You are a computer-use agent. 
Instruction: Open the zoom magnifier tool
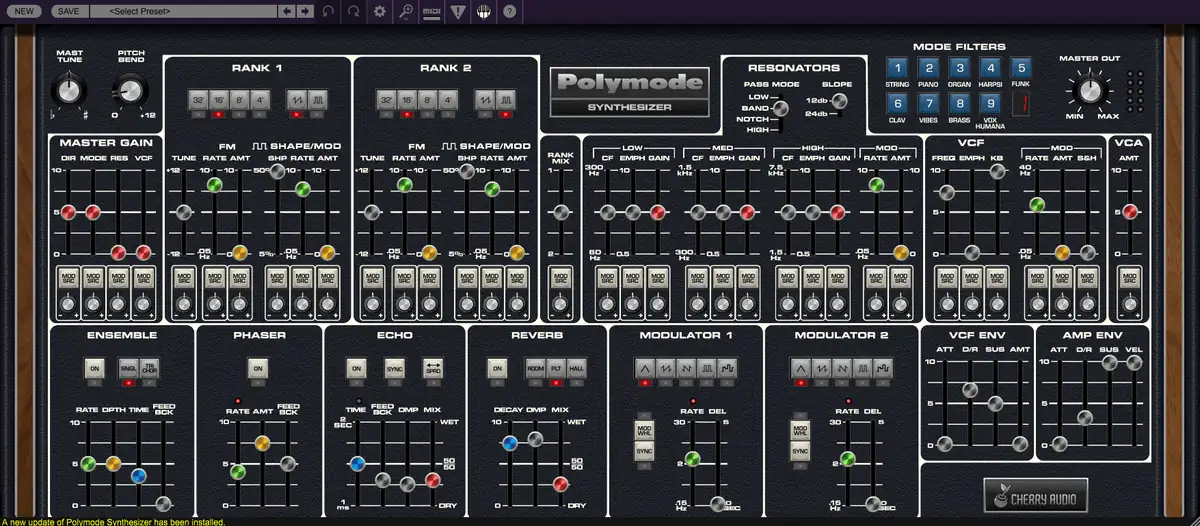pyautogui.click(x=405, y=12)
